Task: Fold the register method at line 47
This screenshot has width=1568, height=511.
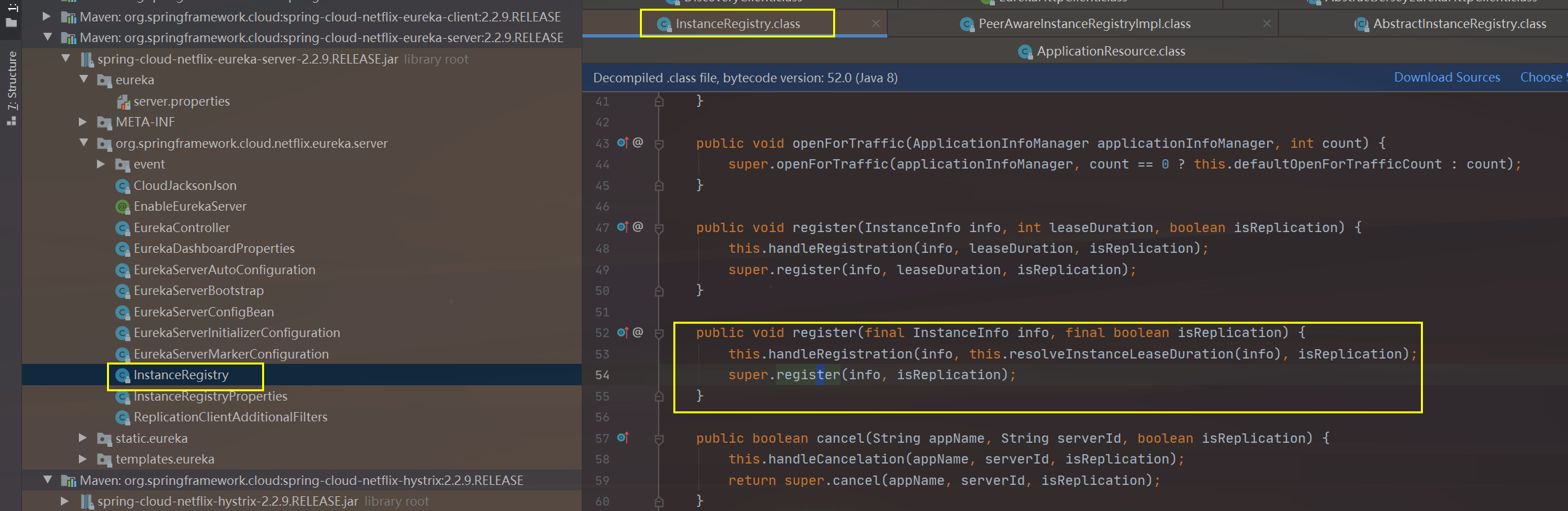Action: coord(659,228)
